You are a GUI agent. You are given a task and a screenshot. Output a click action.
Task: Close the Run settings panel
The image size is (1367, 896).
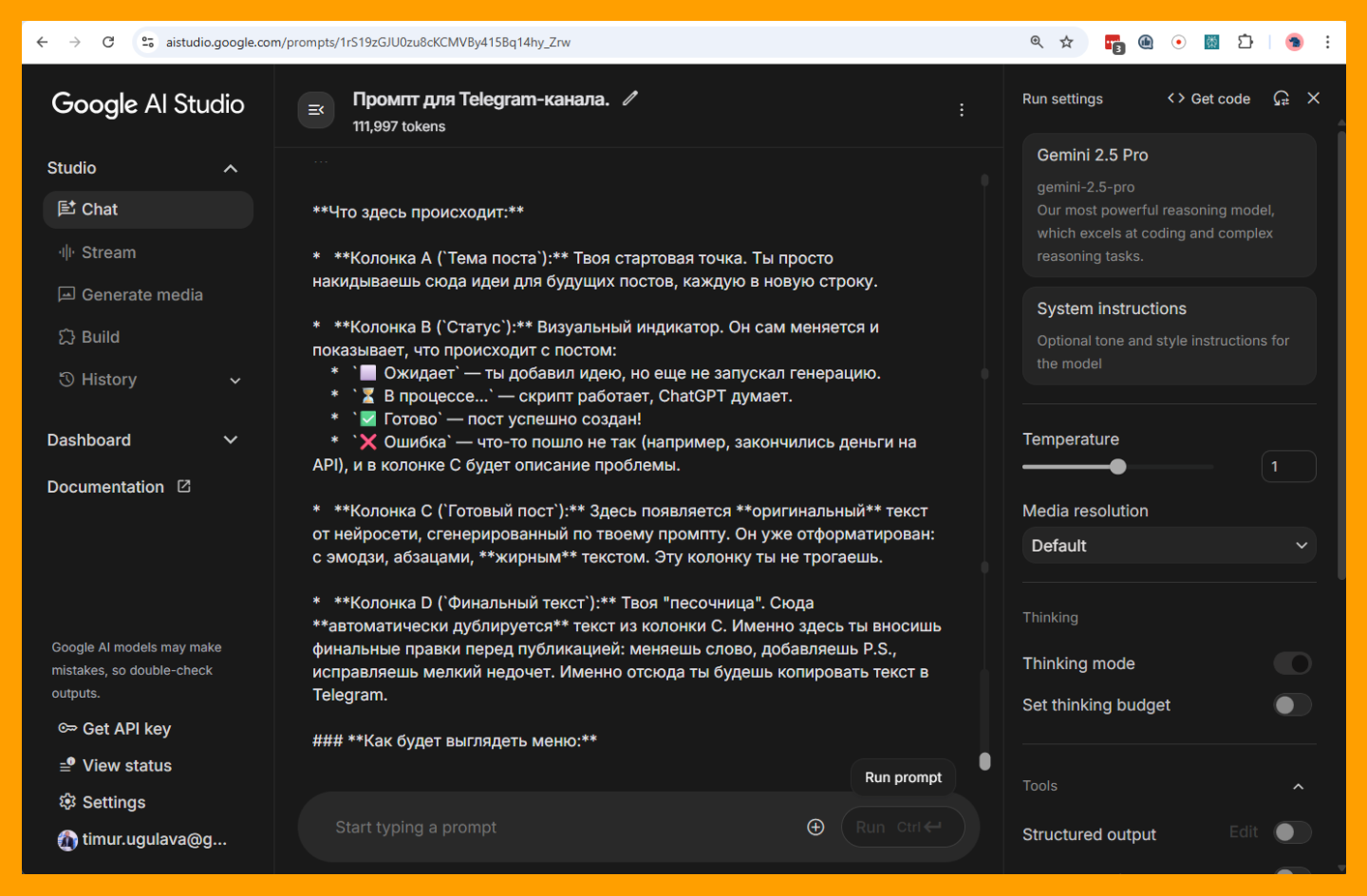(x=1313, y=99)
